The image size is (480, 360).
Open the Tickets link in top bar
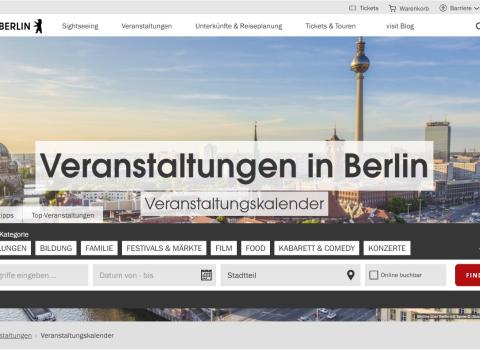pyautogui.click(x=364, y=8)
